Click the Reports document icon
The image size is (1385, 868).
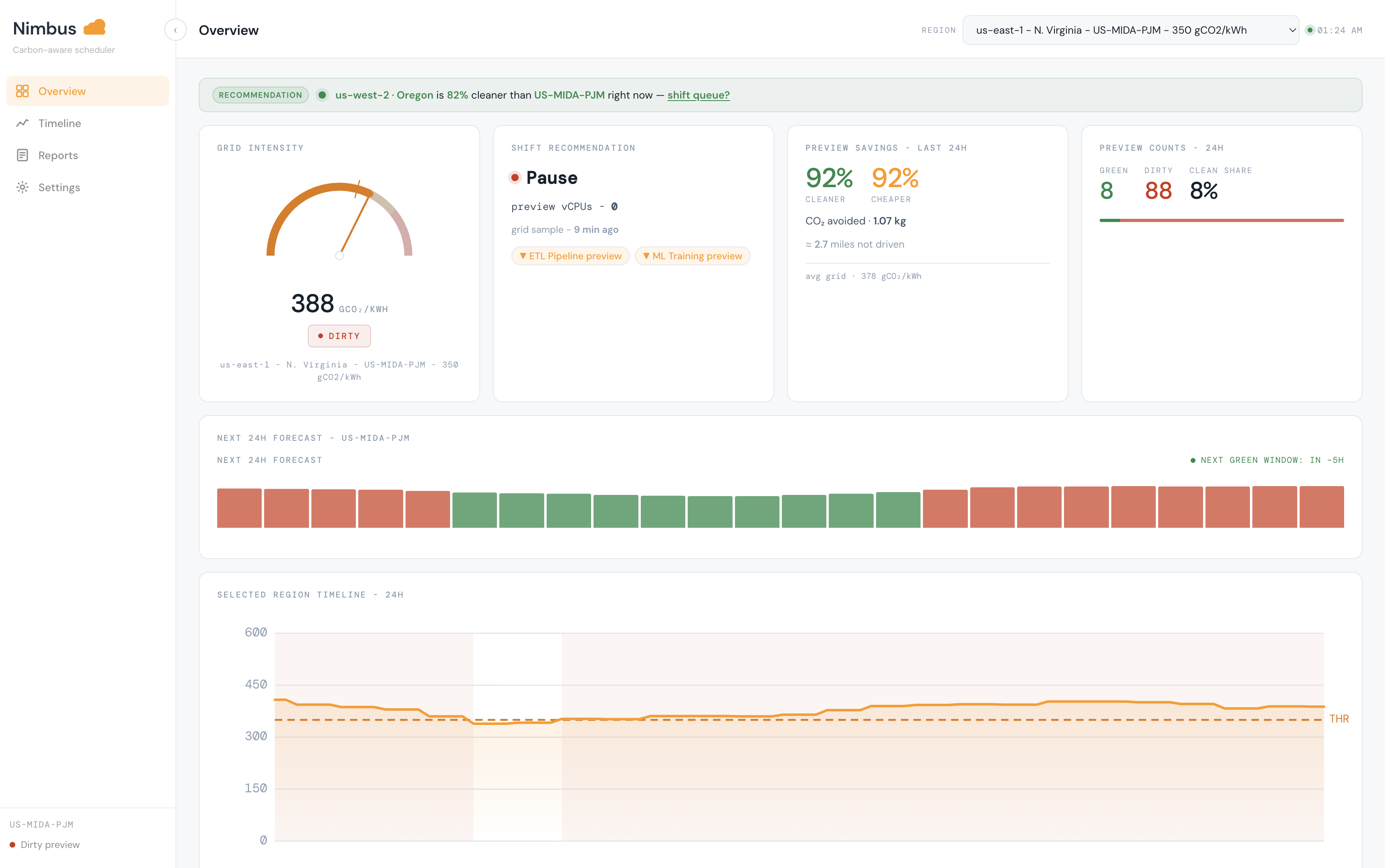pos(22,155)
